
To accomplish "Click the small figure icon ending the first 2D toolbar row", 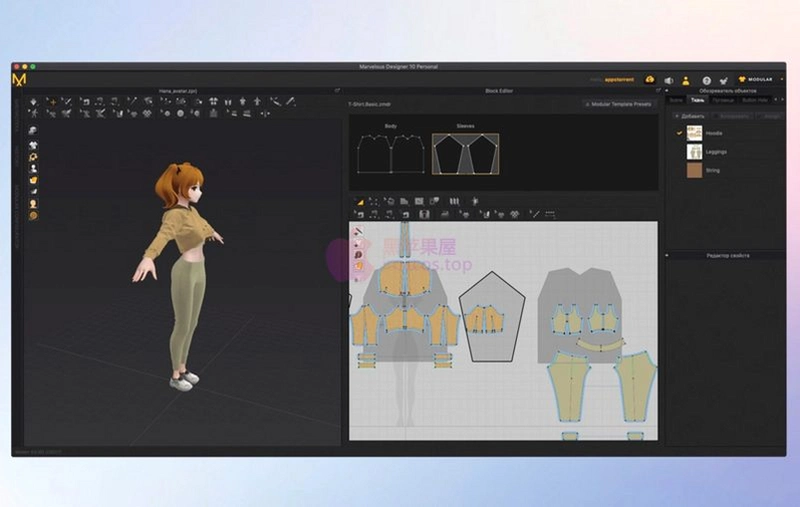I will tap(474, 202).
